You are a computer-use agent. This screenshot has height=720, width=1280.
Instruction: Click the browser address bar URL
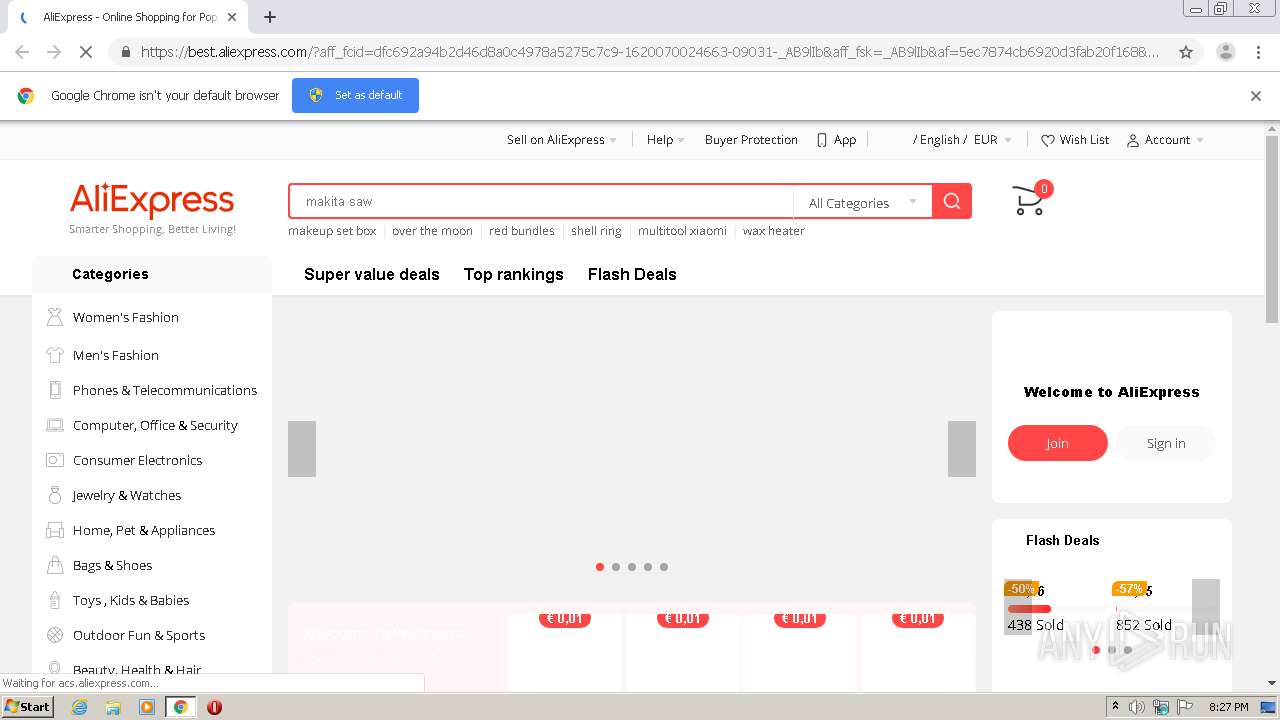[x=650, y=52]
